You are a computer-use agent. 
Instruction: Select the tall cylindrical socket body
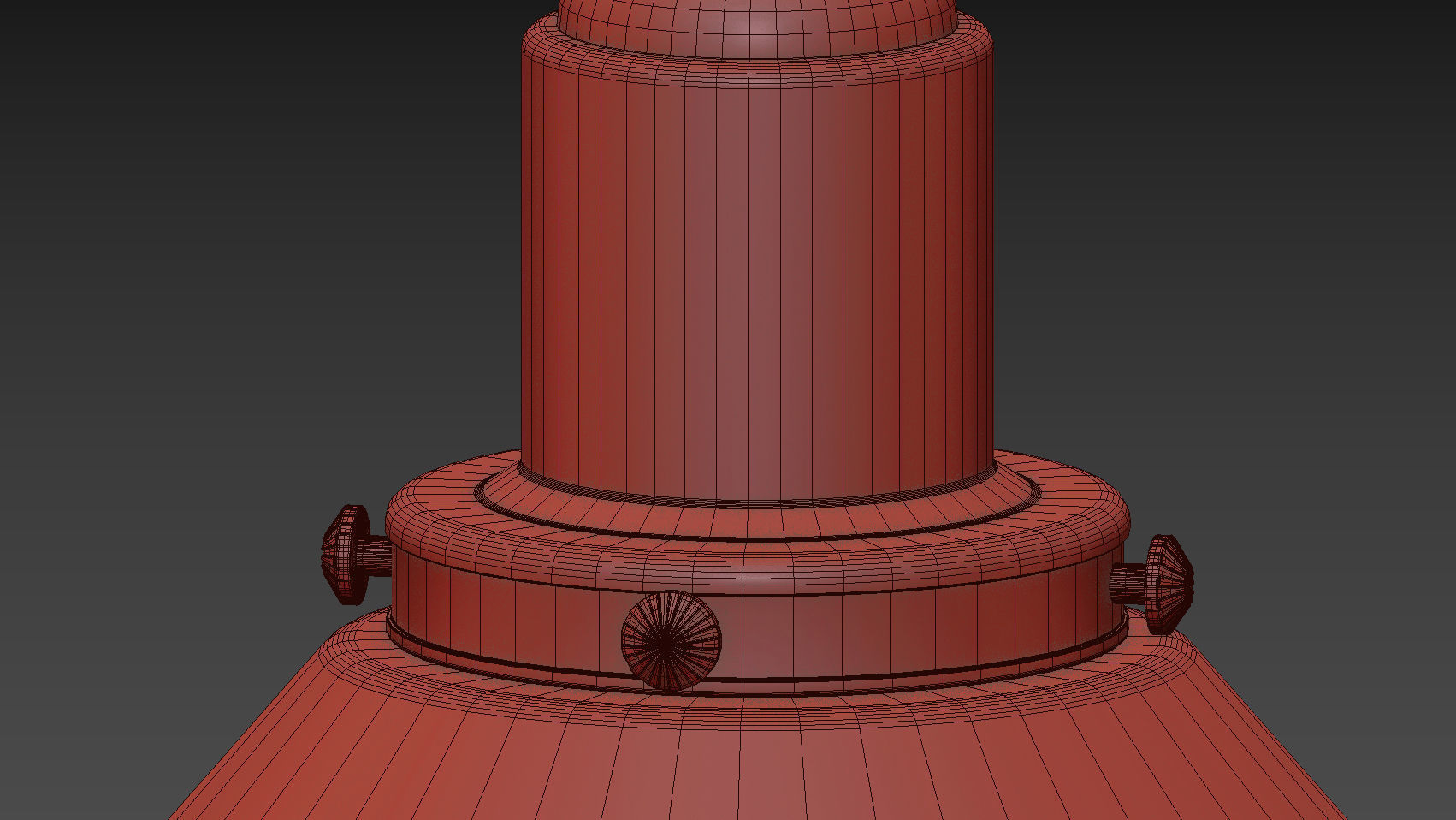[x=758, y=265]
